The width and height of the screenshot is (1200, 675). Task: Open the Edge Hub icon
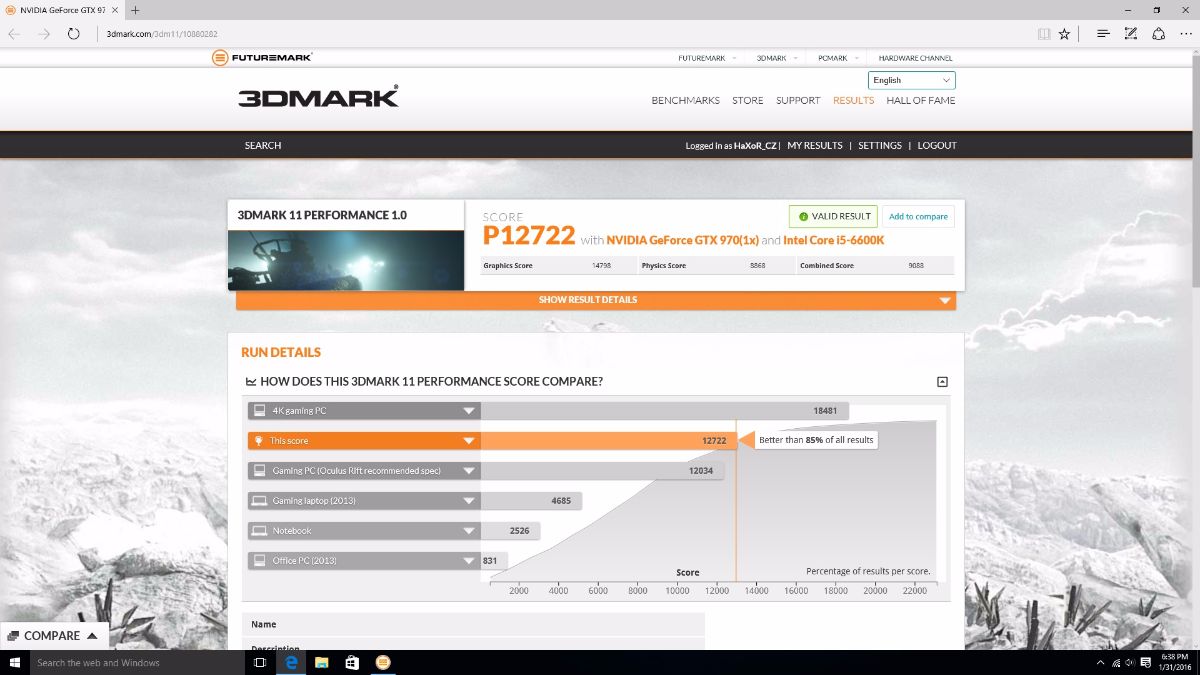pyautogui.click(x=1103, y=33)
